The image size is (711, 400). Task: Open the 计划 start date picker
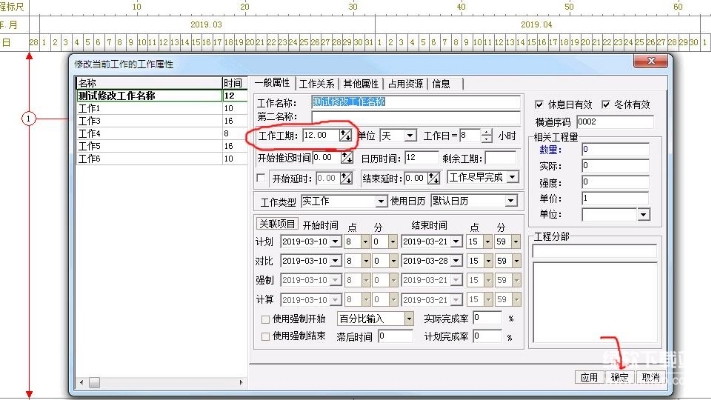coord(335,241)
